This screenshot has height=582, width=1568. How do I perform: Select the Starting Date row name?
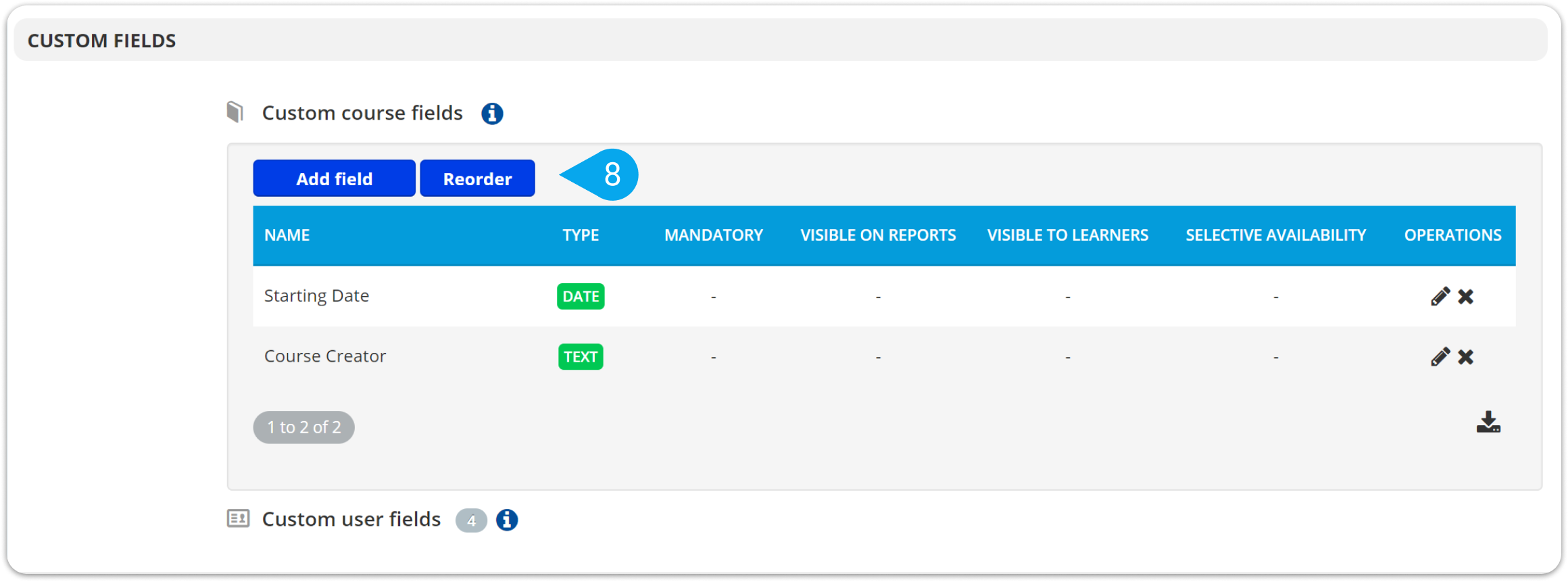(x=316, y=296)
